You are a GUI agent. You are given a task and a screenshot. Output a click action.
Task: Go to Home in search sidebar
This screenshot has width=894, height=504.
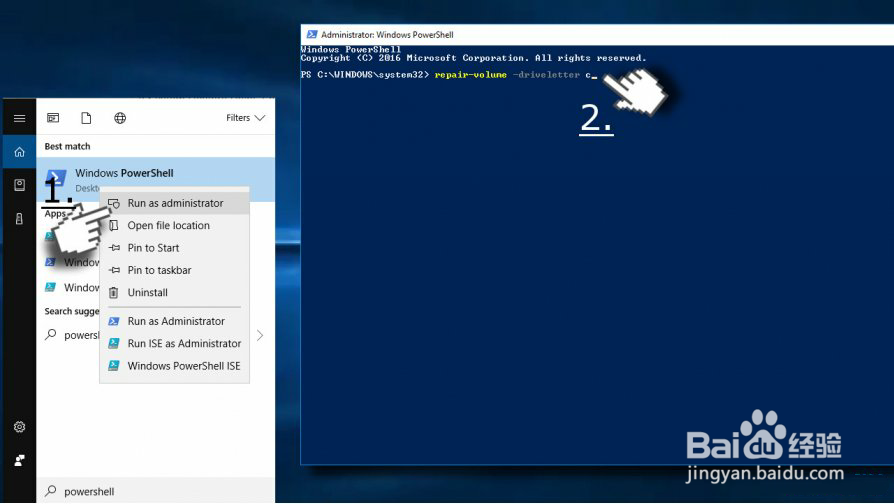[19, 152]
